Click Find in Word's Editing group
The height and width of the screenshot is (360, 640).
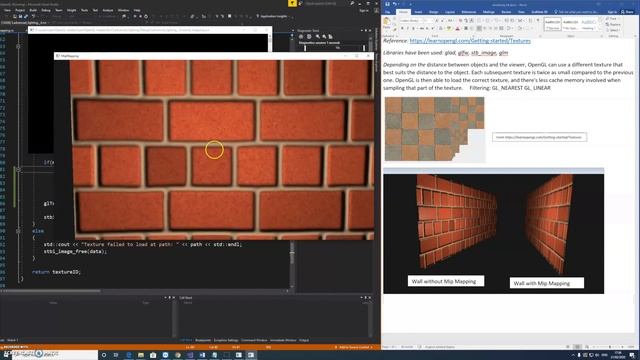click(612, 19)
